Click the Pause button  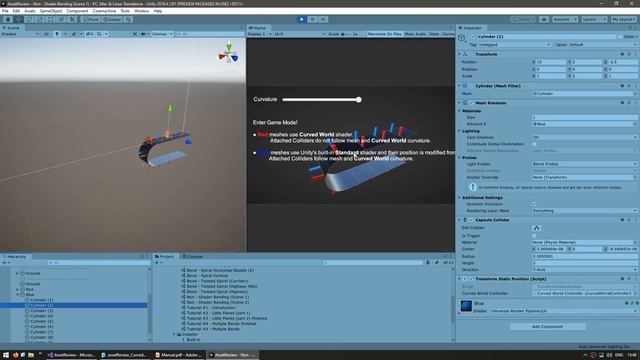pyautogui.click(x=312, y=19)
